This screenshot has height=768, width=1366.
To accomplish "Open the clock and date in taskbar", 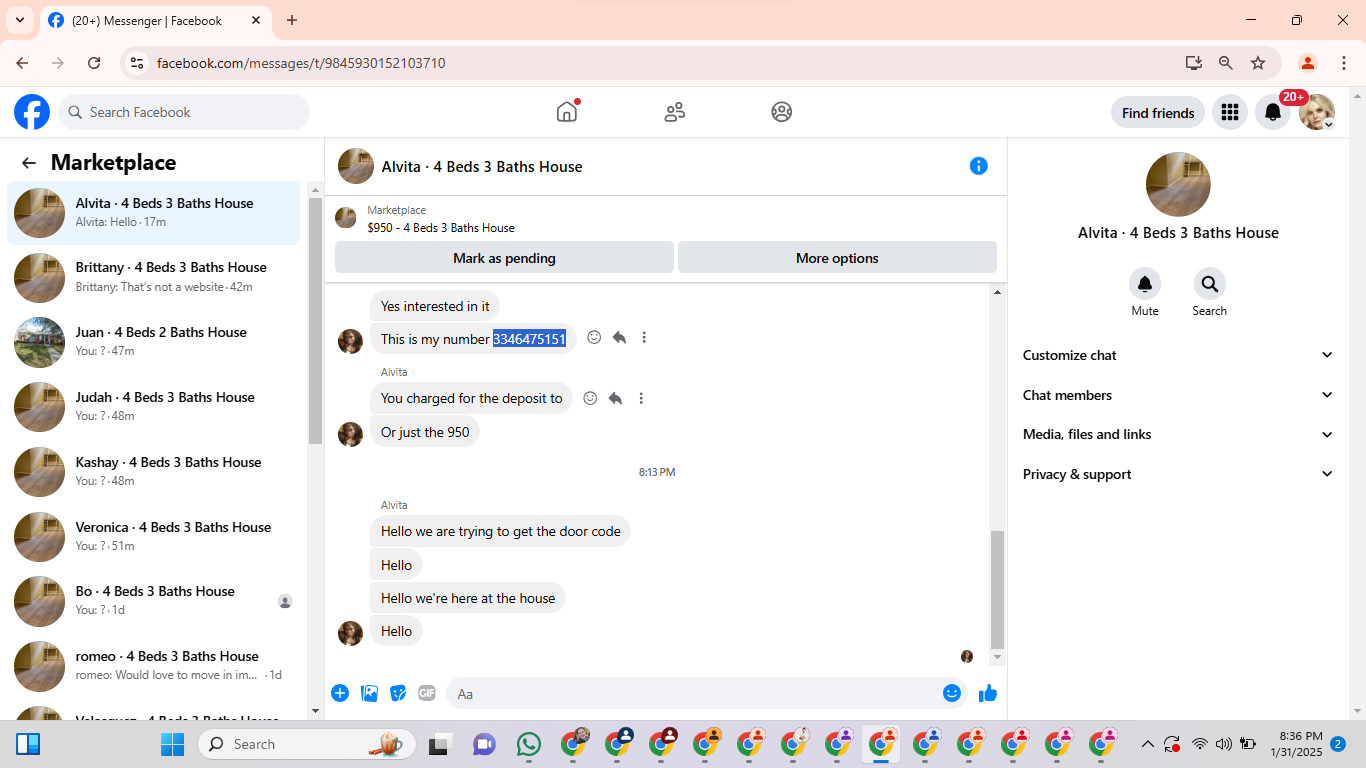I will click(x=1296, y=744).
